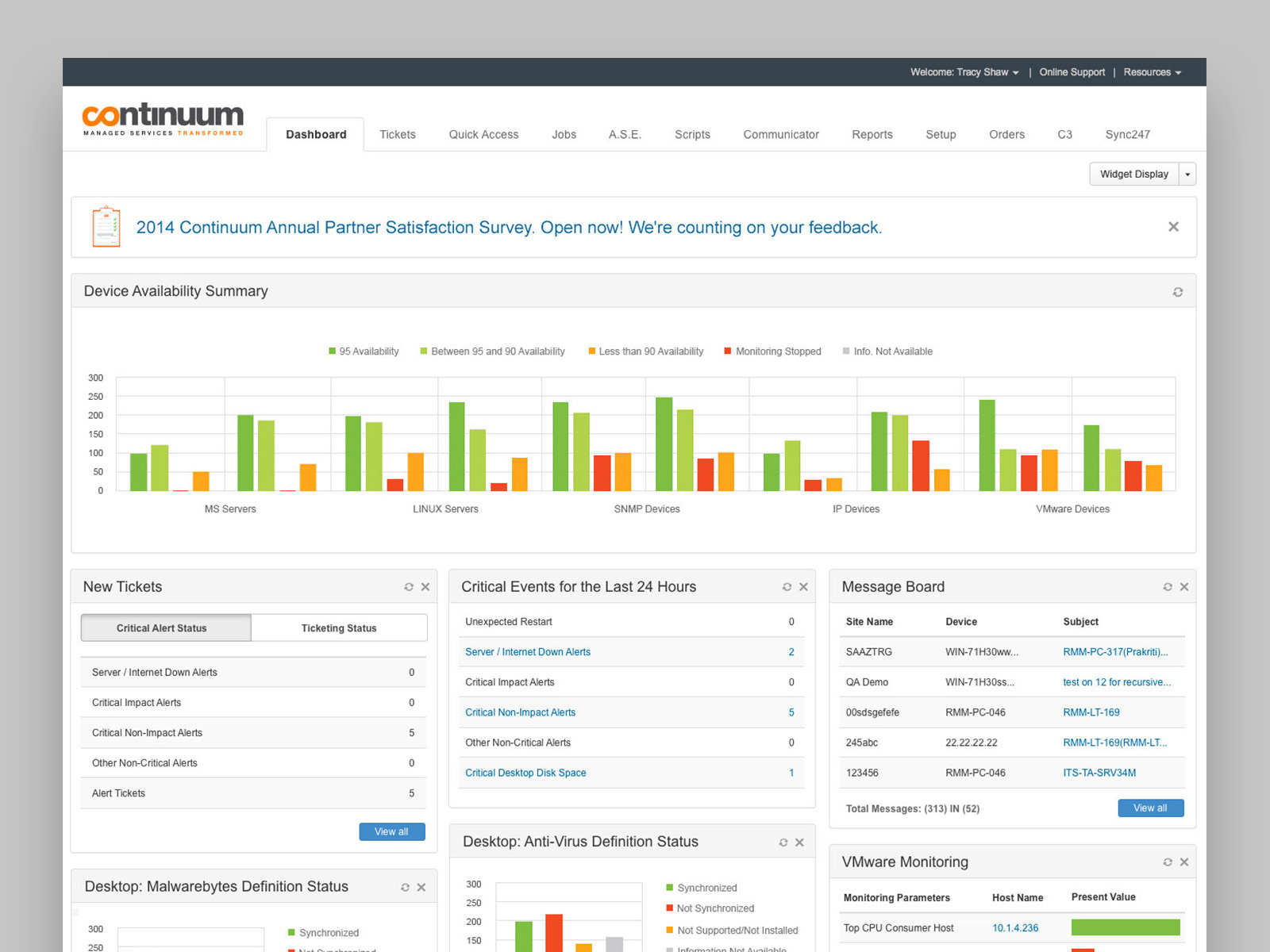Open the Reports menu
The image size is (1270, 952).
(x=872, y=134)
